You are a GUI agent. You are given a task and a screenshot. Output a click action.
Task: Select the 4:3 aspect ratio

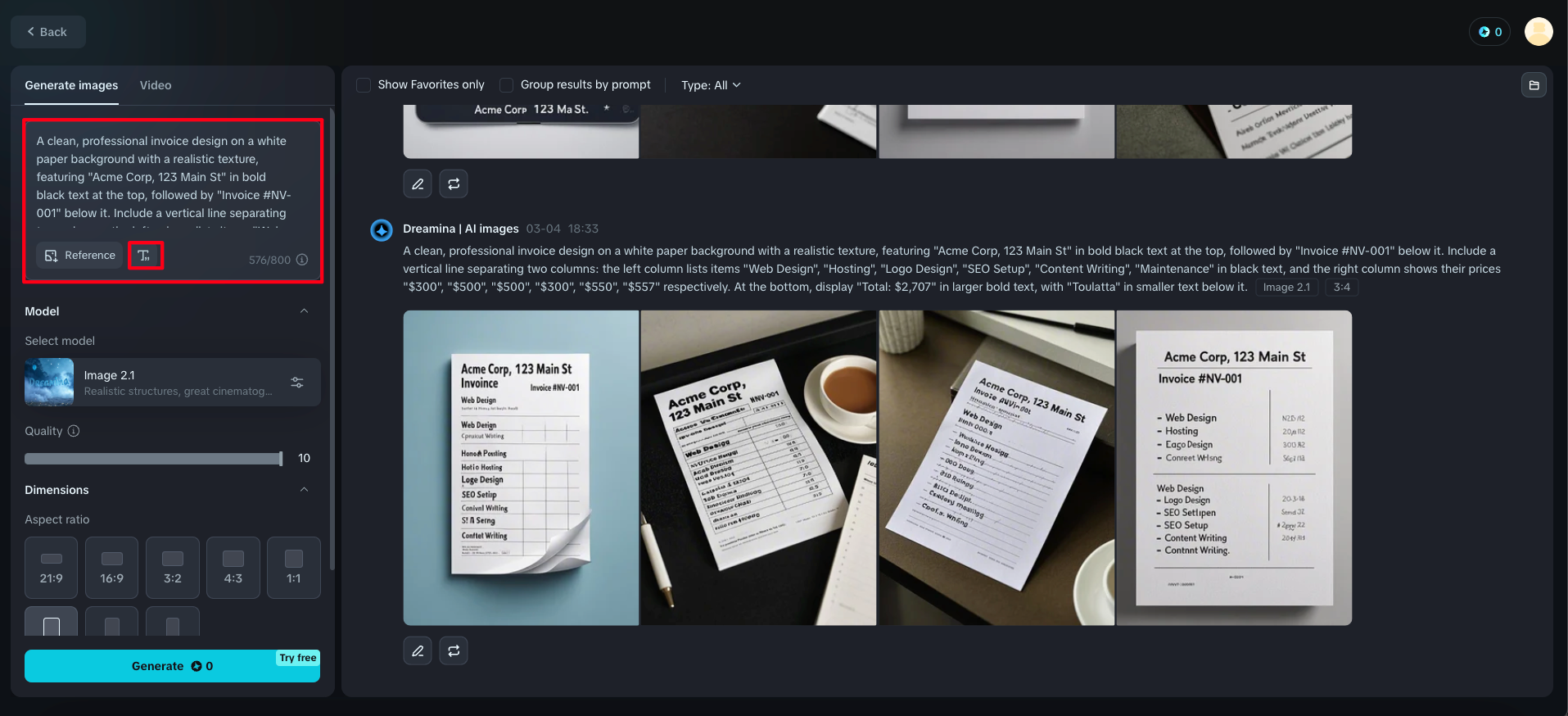(233, 568)
